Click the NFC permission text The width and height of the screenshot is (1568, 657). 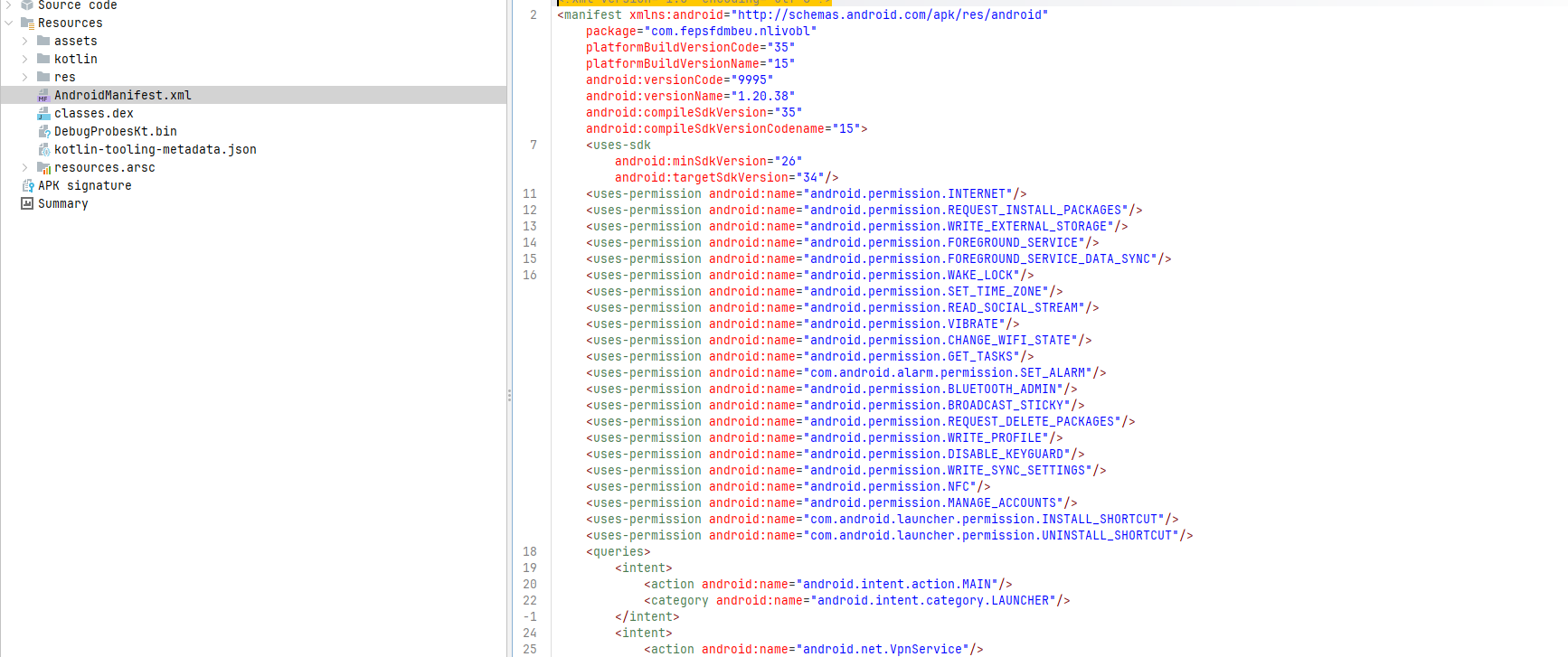click(959, 486)
